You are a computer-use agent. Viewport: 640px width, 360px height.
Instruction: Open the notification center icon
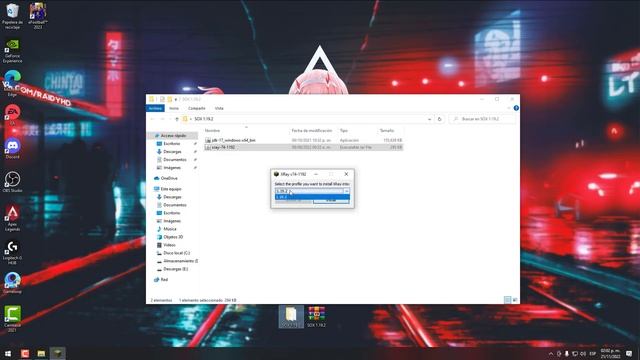pos(629,353)
